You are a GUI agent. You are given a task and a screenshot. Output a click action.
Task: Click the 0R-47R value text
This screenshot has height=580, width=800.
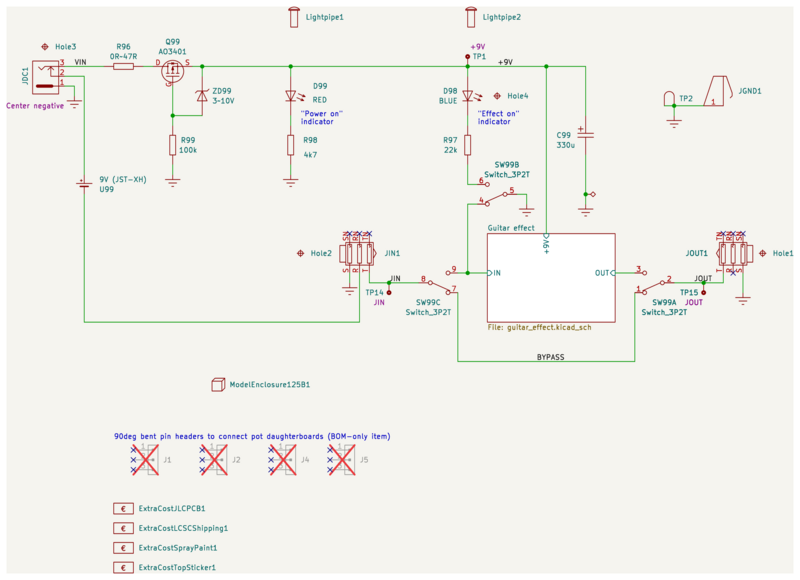point(123,57)
